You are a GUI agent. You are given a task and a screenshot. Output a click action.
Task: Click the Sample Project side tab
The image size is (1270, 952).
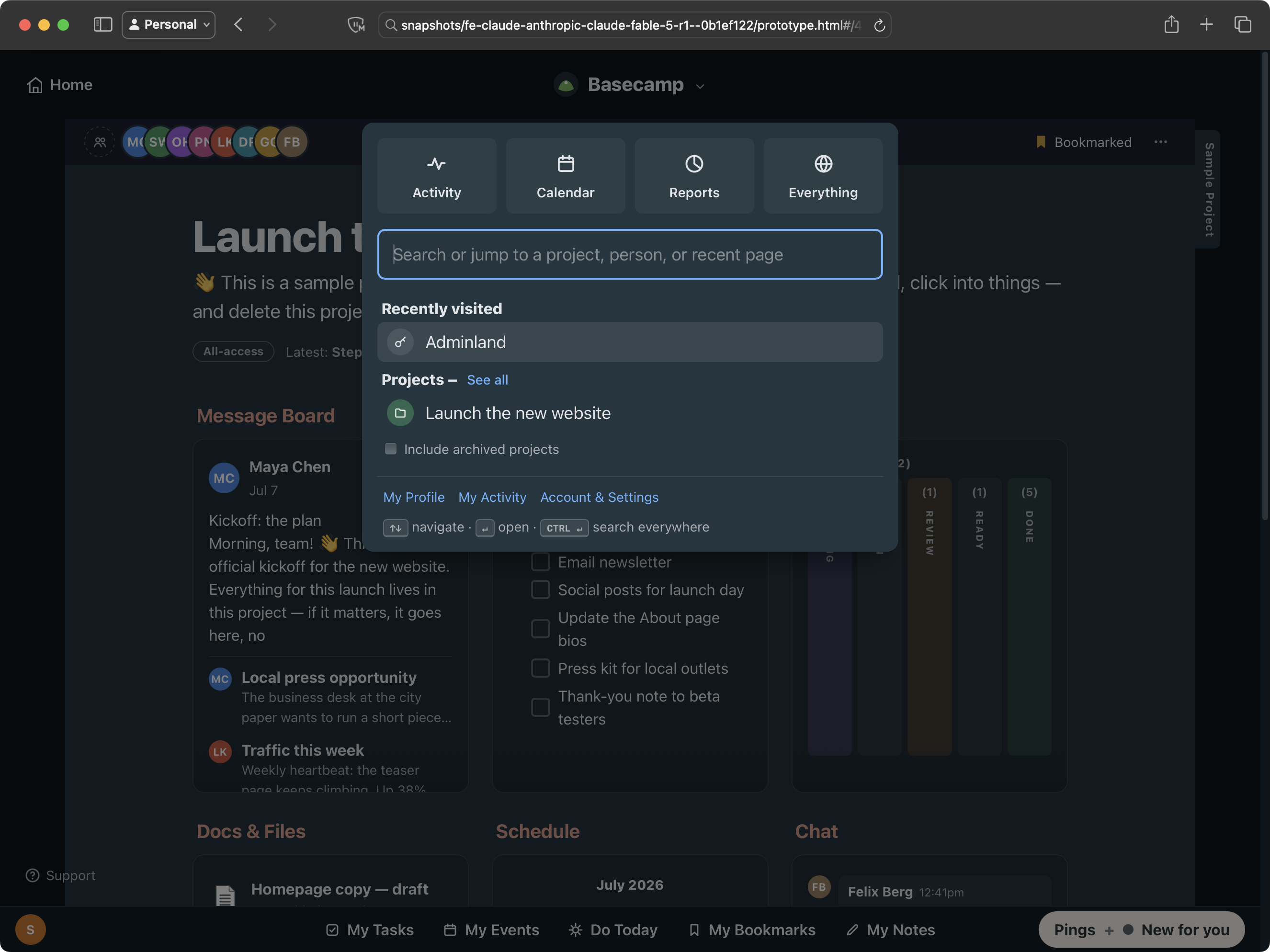[1209, 190]
